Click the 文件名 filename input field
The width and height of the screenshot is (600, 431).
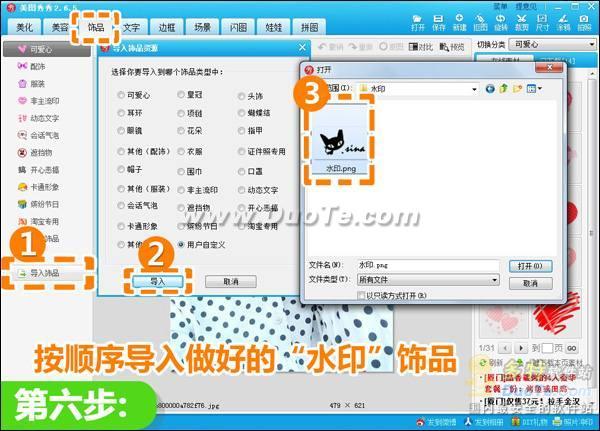click(x=428, y=265)
